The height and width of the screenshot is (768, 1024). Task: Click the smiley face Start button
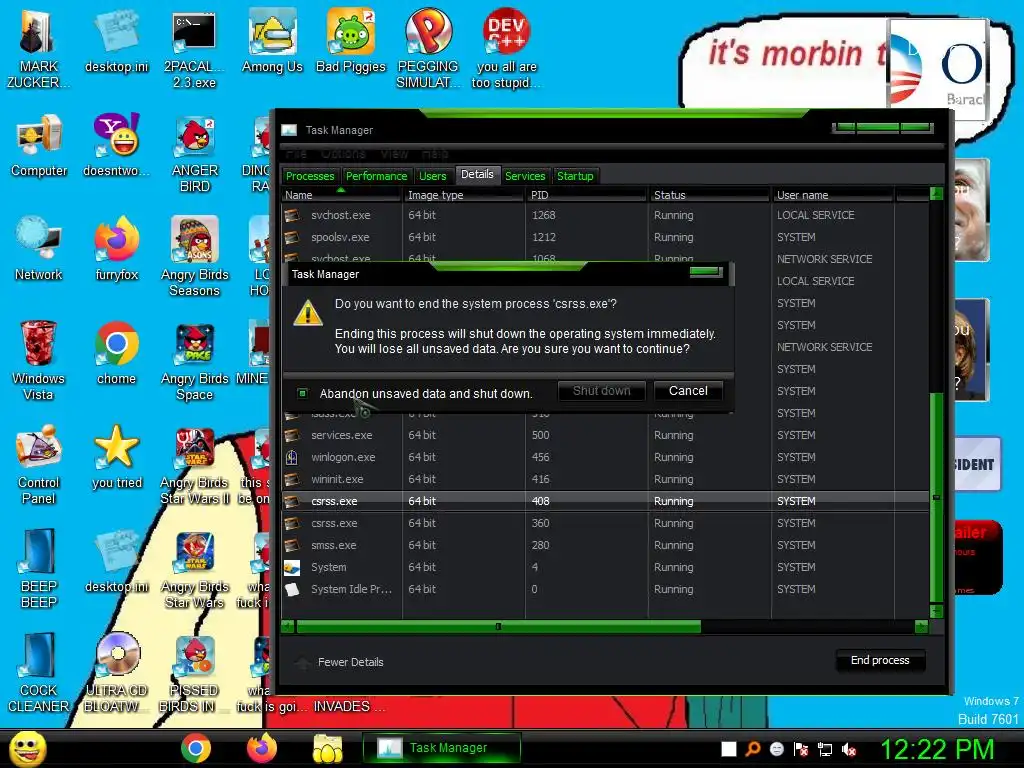tap(27, 749)
